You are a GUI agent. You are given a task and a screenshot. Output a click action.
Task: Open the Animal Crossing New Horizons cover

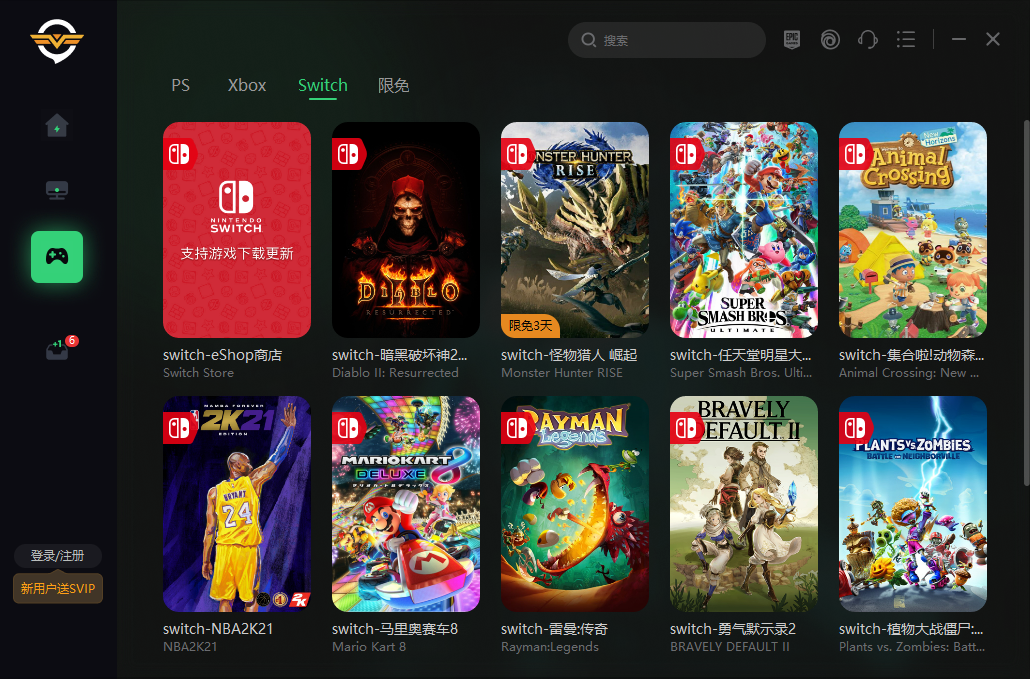pyautogui.click(x=913, y=230)
